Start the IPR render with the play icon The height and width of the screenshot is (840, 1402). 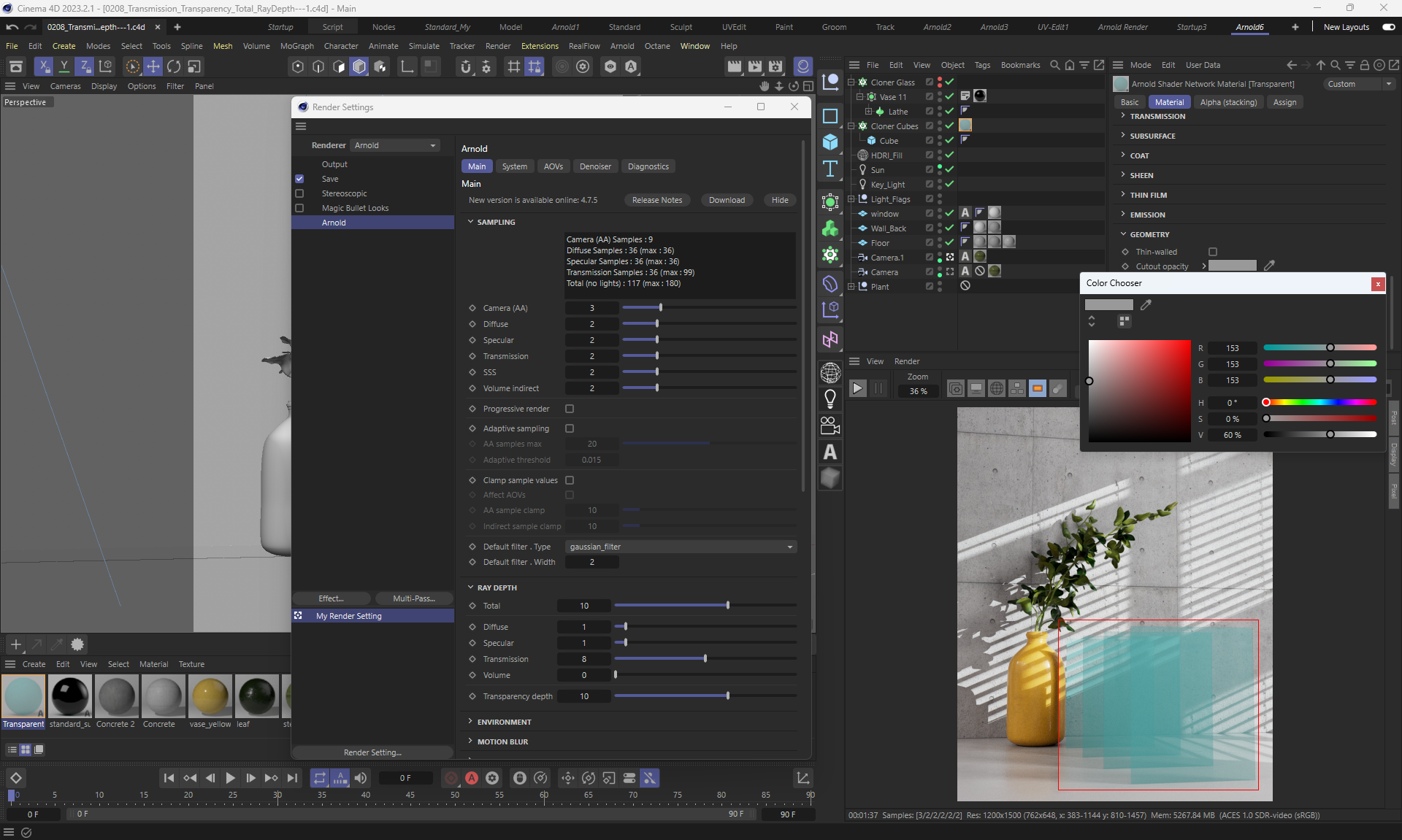click(858, 389)
